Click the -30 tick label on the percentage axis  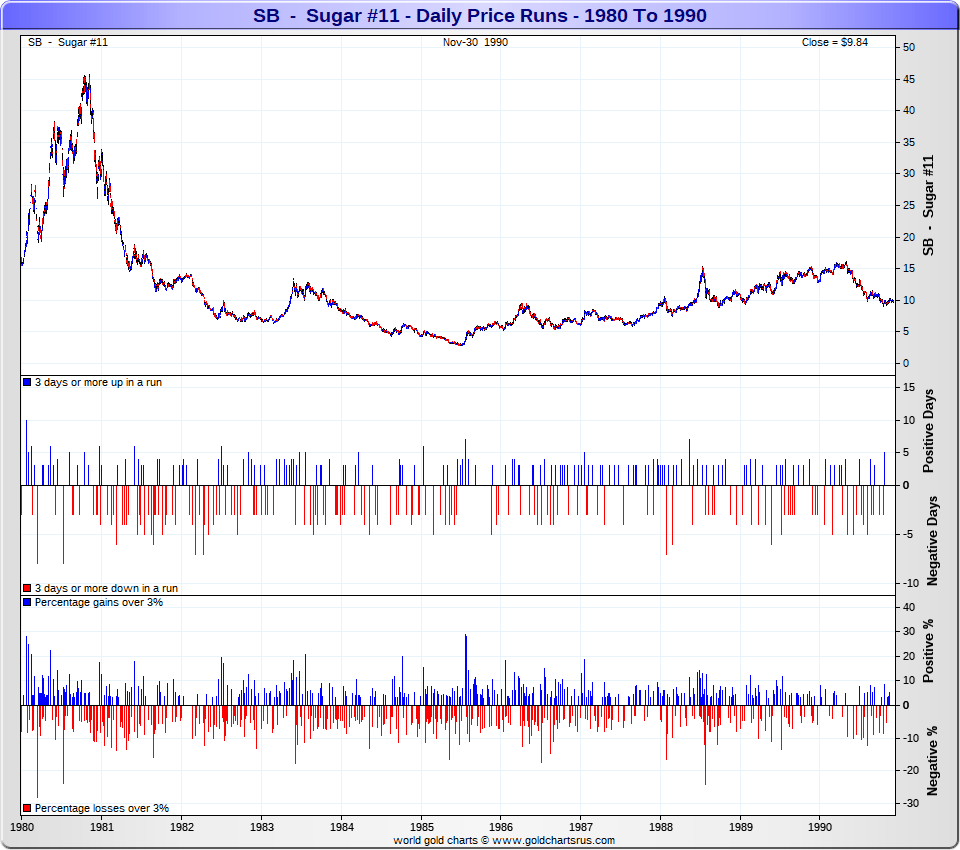click(909, 803)
